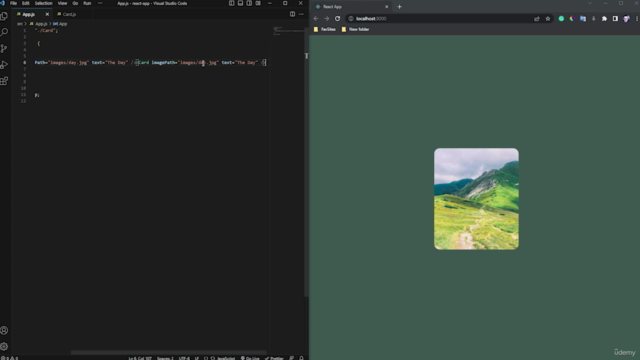Change end of line sequence LF

click(x=197, y=358)
